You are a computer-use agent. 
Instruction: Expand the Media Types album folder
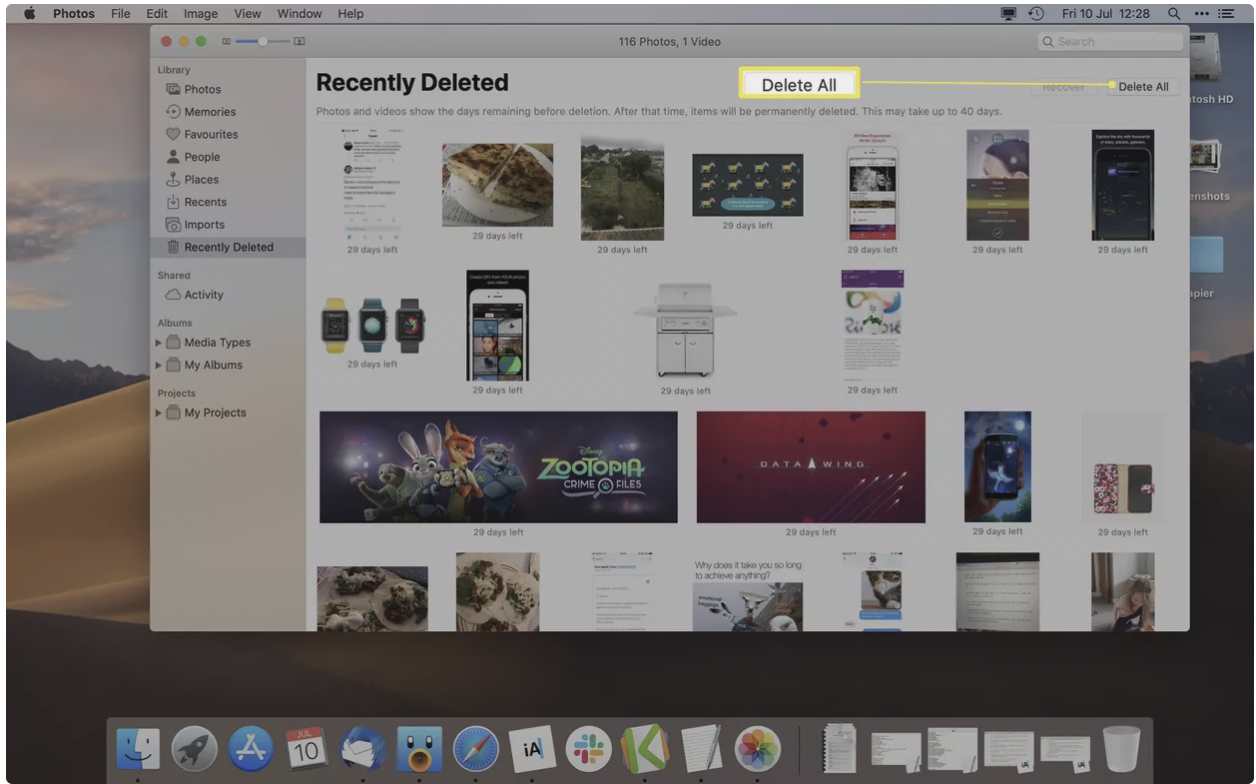158,343
